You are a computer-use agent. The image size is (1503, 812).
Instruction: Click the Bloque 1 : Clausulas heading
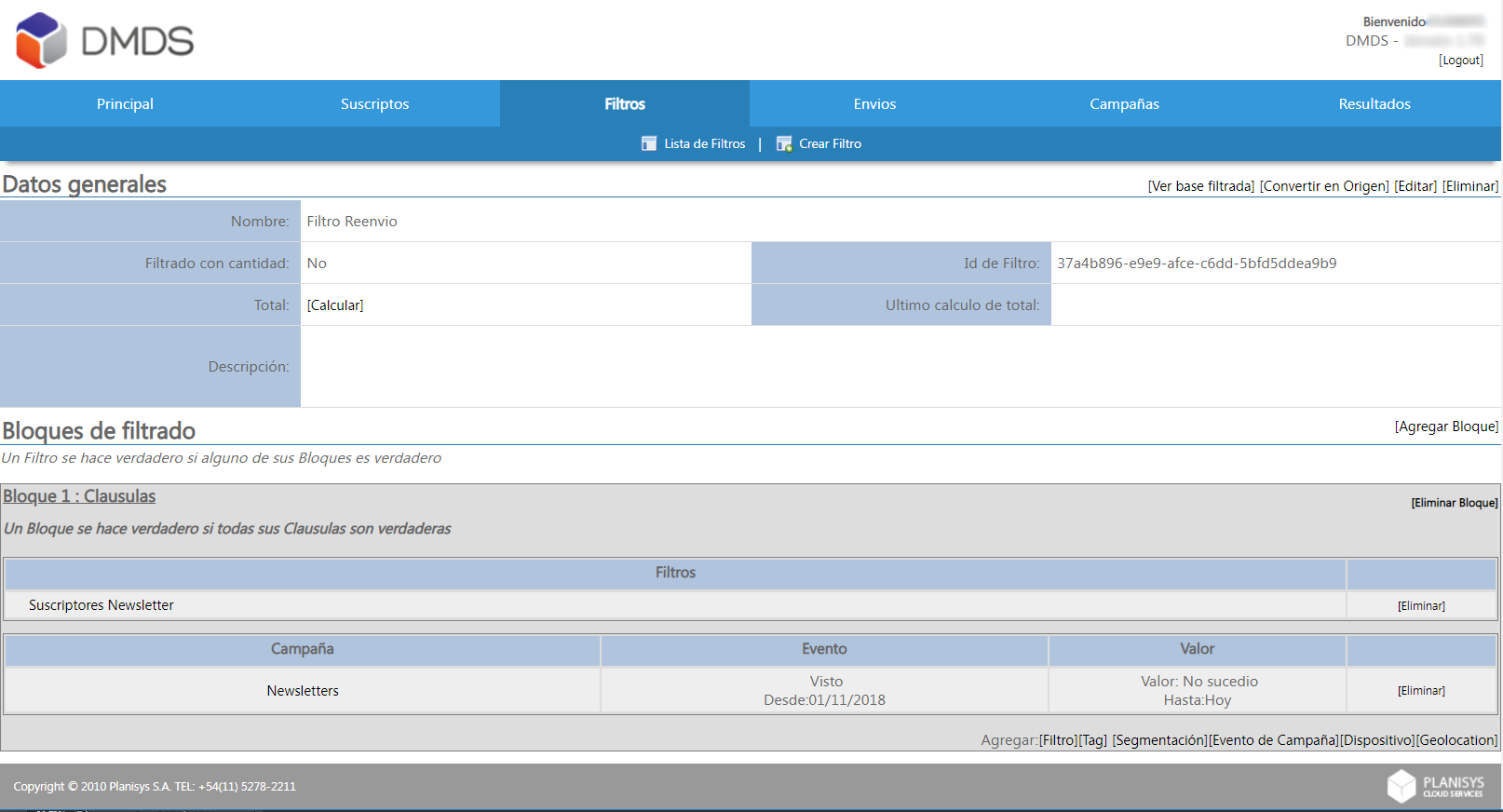click(79, 496)
